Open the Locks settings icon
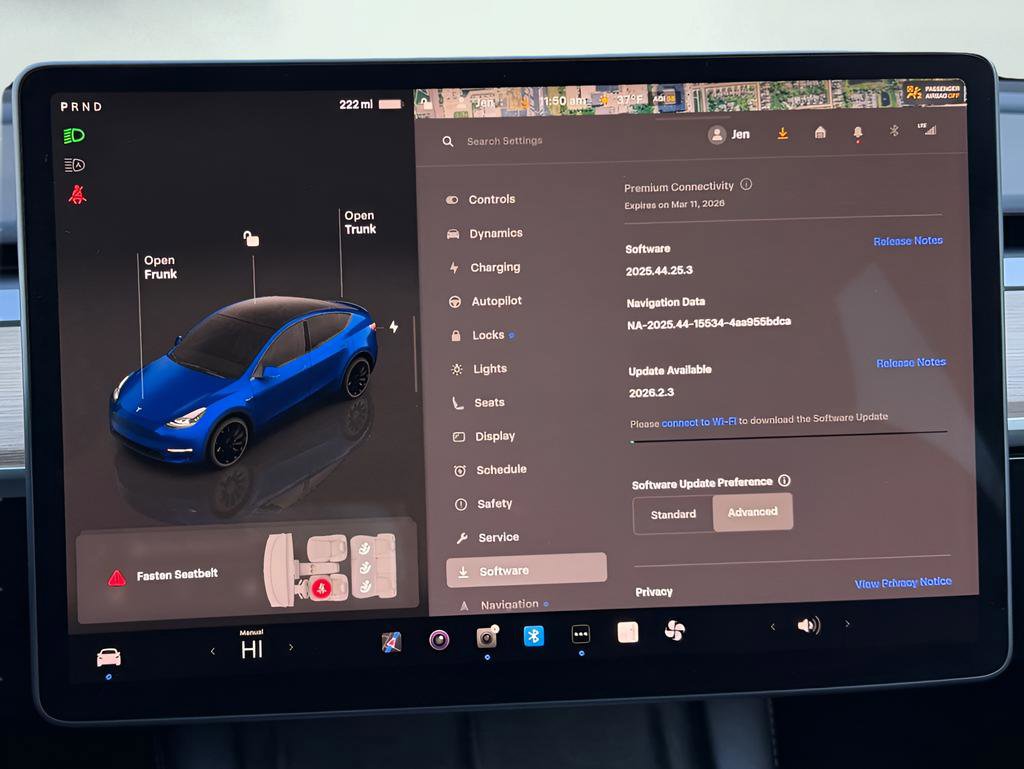This screenshot has width=1024, height=769. click(458, 335)
